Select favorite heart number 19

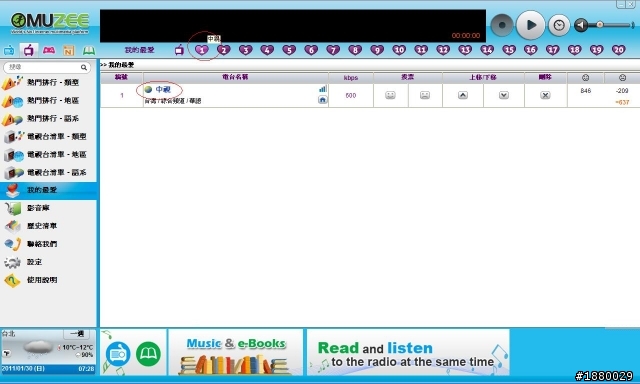[x=597, y=50]
